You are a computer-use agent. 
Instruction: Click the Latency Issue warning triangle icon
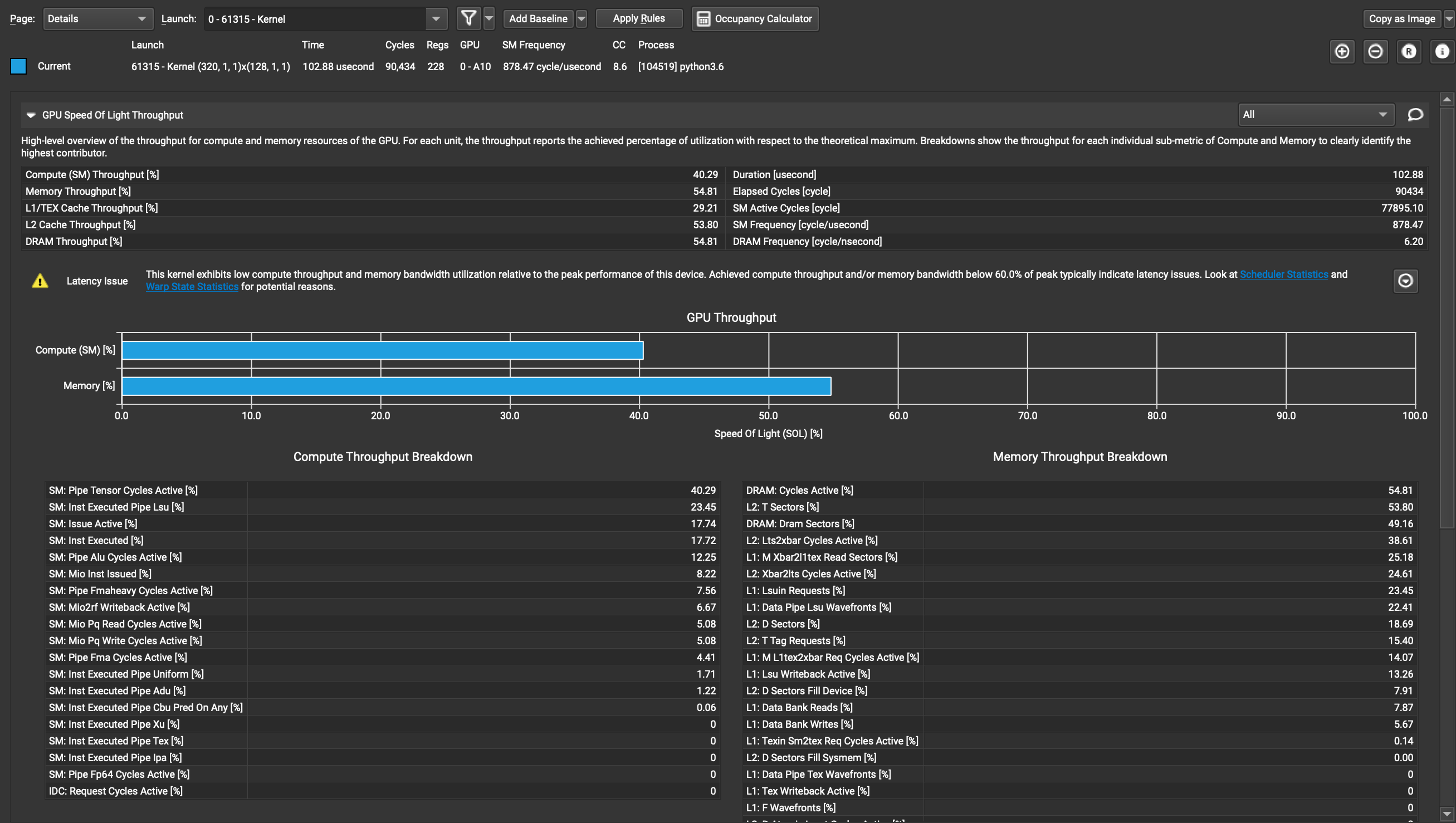coord(40,280)
